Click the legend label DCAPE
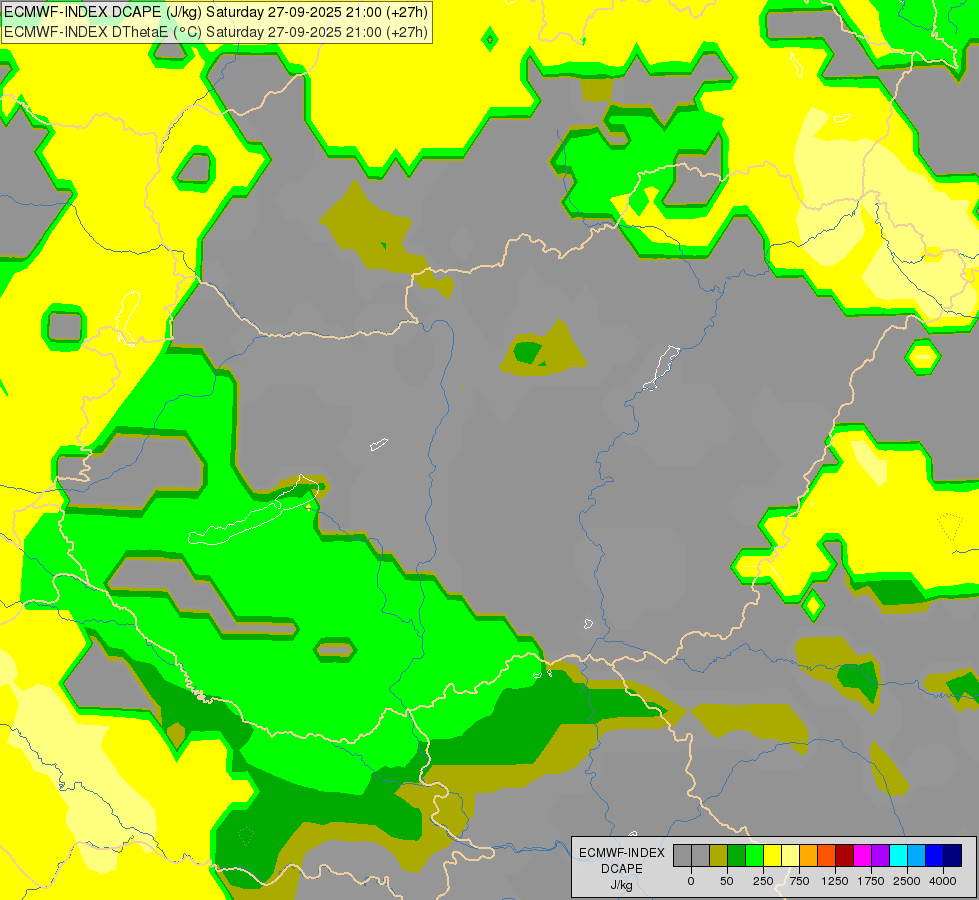Viewport: 979px width, 900px height. pos(622,869)
